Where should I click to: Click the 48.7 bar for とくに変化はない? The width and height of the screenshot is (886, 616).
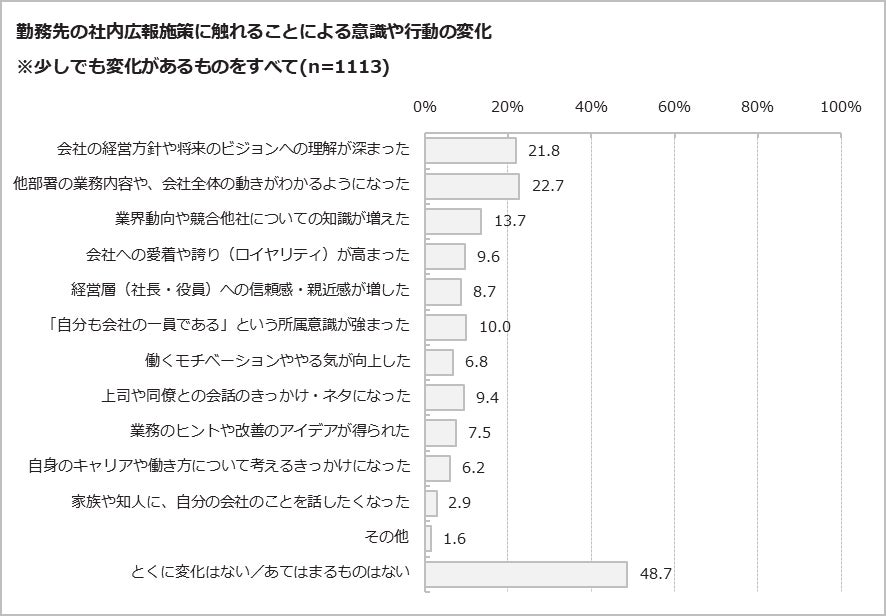click(526, 574)
